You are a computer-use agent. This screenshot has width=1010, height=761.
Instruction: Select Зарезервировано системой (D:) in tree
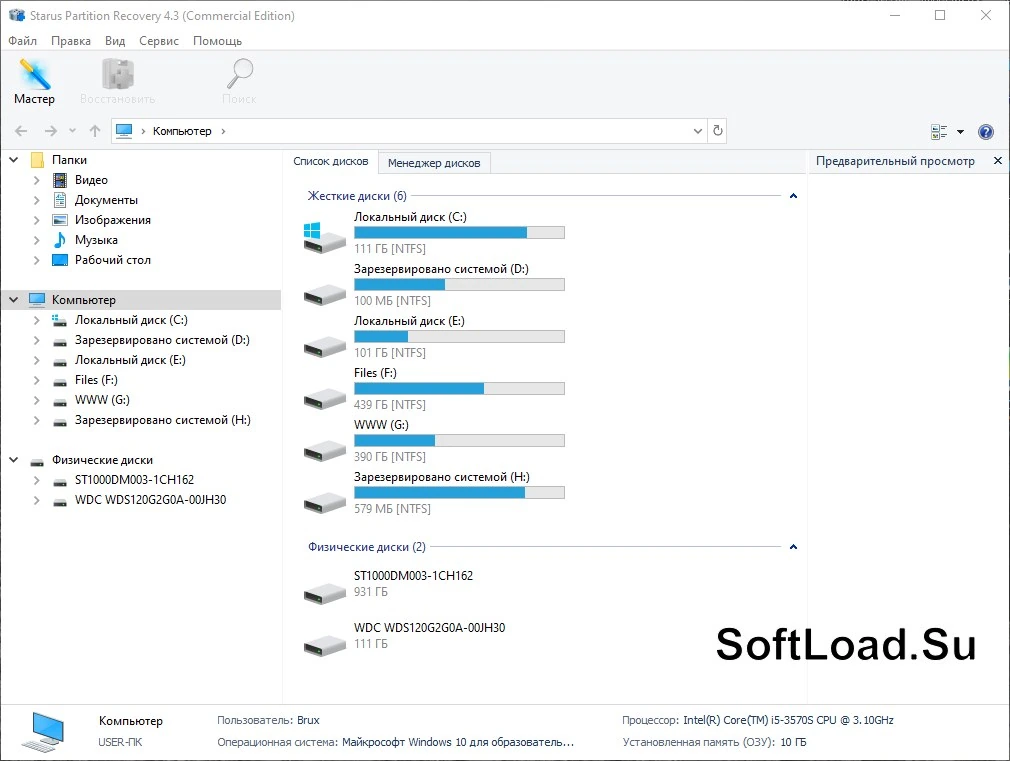click(162, 340)
